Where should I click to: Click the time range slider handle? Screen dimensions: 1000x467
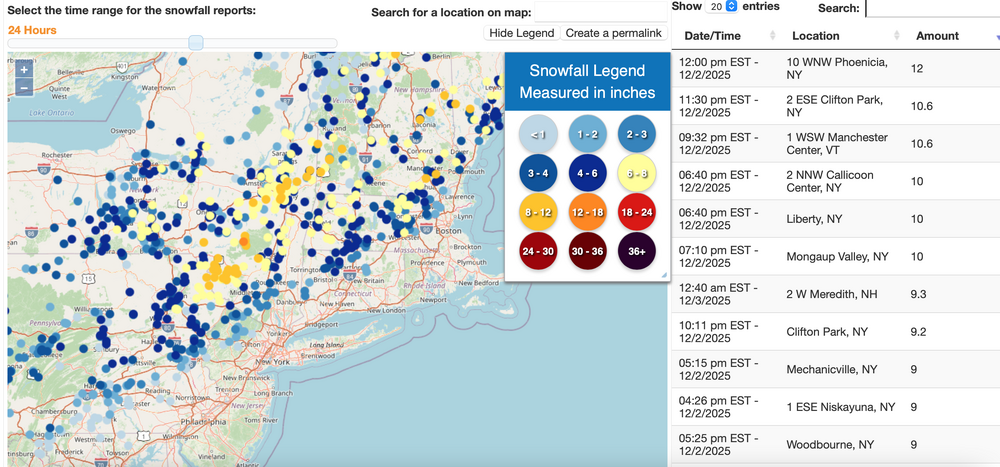click(x=196, y=43)
